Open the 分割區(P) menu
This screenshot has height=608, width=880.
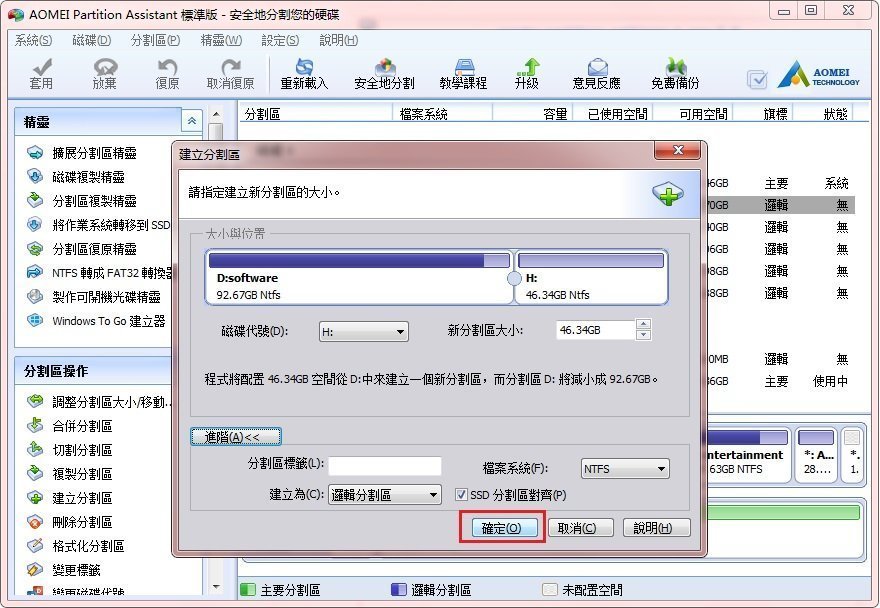[155, 40]
